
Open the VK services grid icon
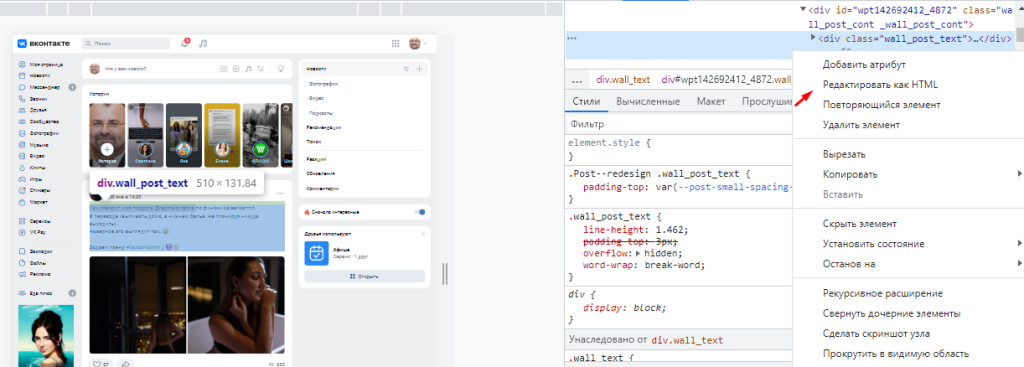click(x=395, y=44)
